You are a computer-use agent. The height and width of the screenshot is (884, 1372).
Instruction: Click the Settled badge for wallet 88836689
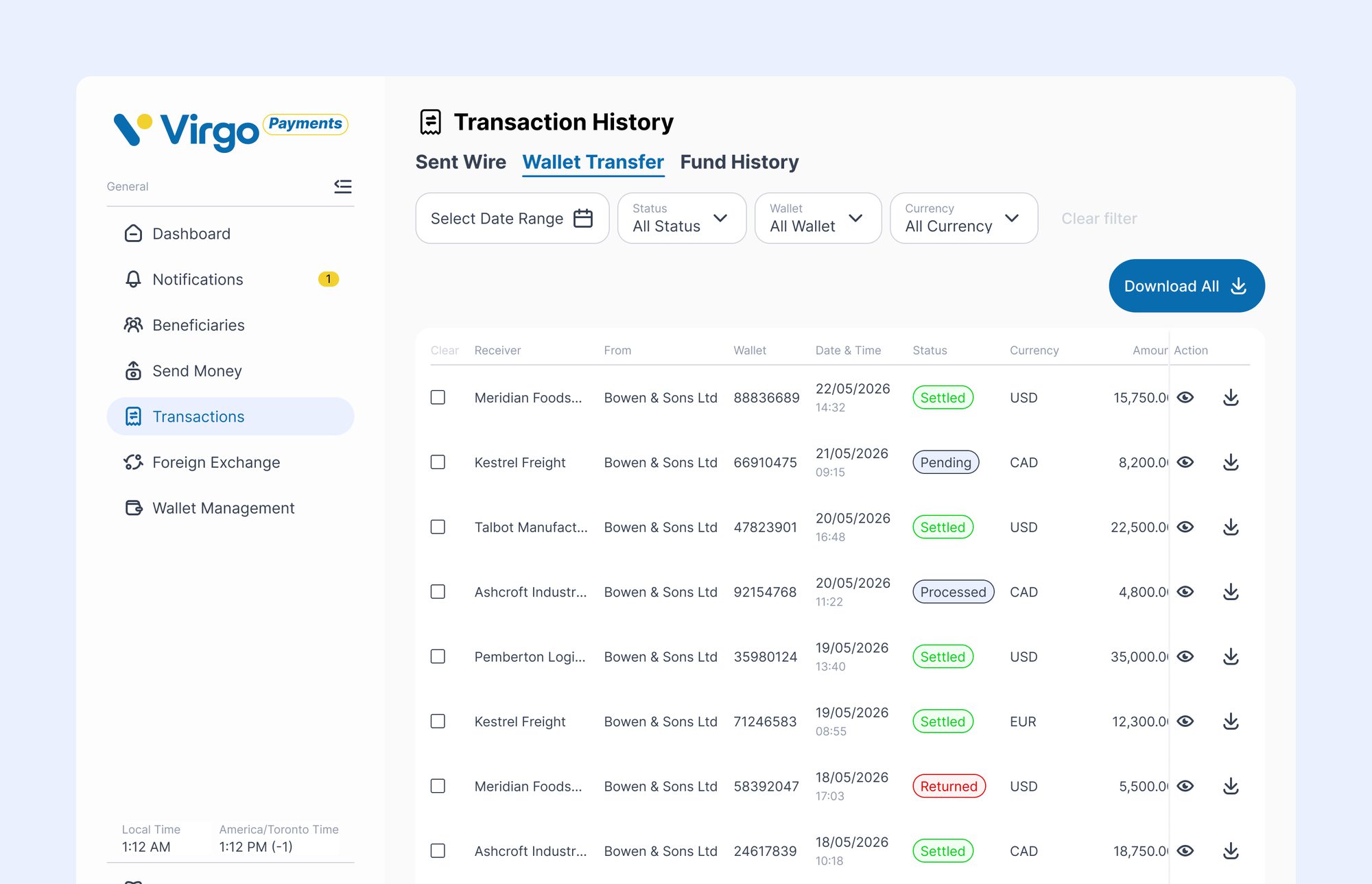click(x=943, y=398)
